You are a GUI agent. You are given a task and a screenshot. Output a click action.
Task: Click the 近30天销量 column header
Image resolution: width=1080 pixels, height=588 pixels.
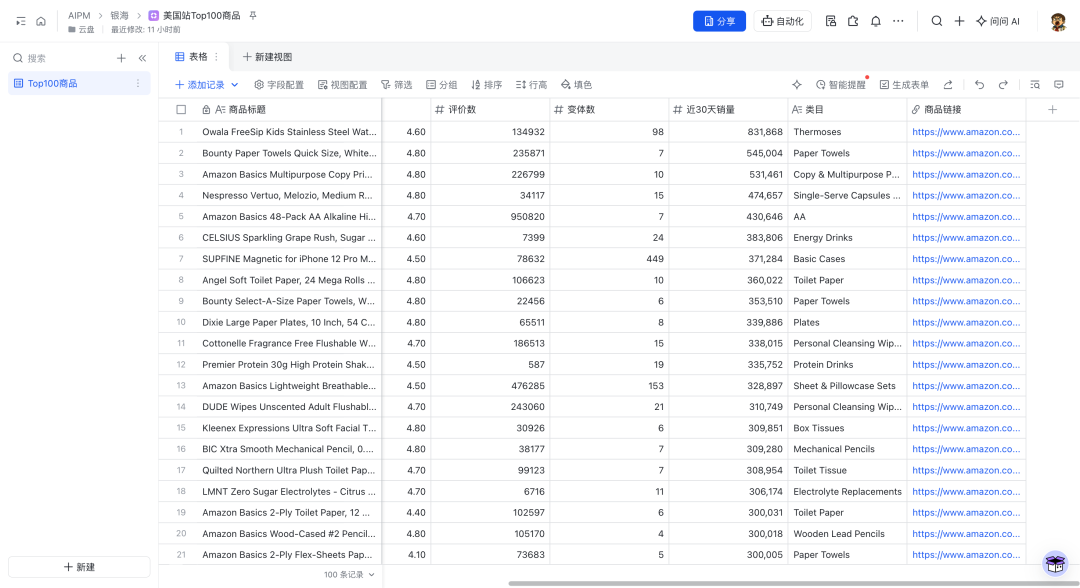[728, 109]
